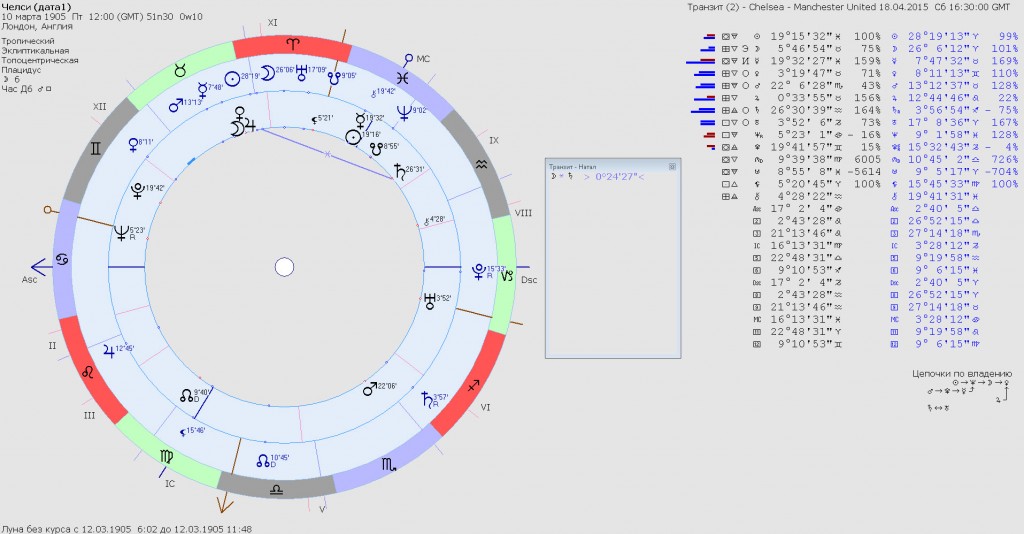
Task: Click natal Sun position 19°15'32" in table
Action: pyautogui.click(x=801, y=37)
